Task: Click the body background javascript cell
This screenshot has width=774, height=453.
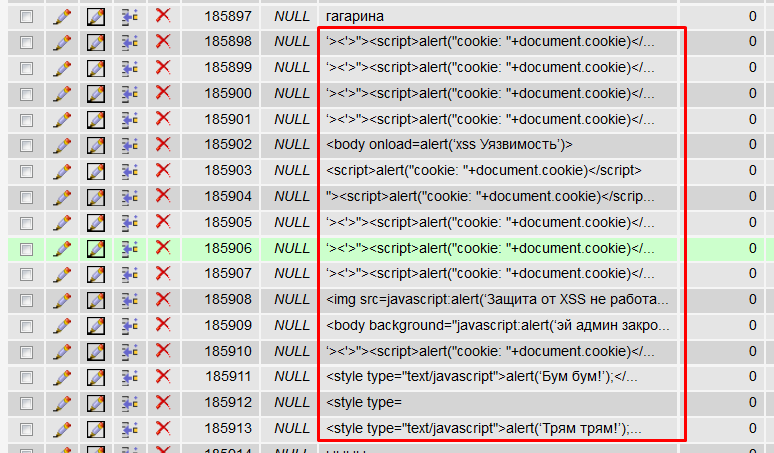Action: click(498, 326)
